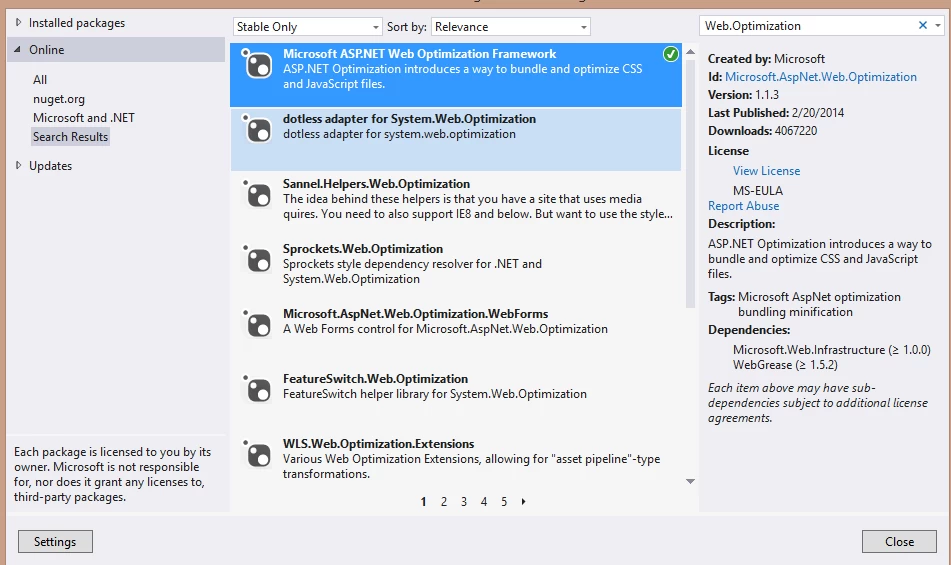Screen dimensions: 951x565
Task: Click the WebGrease dependency text
Action: (x=785, y=365)
